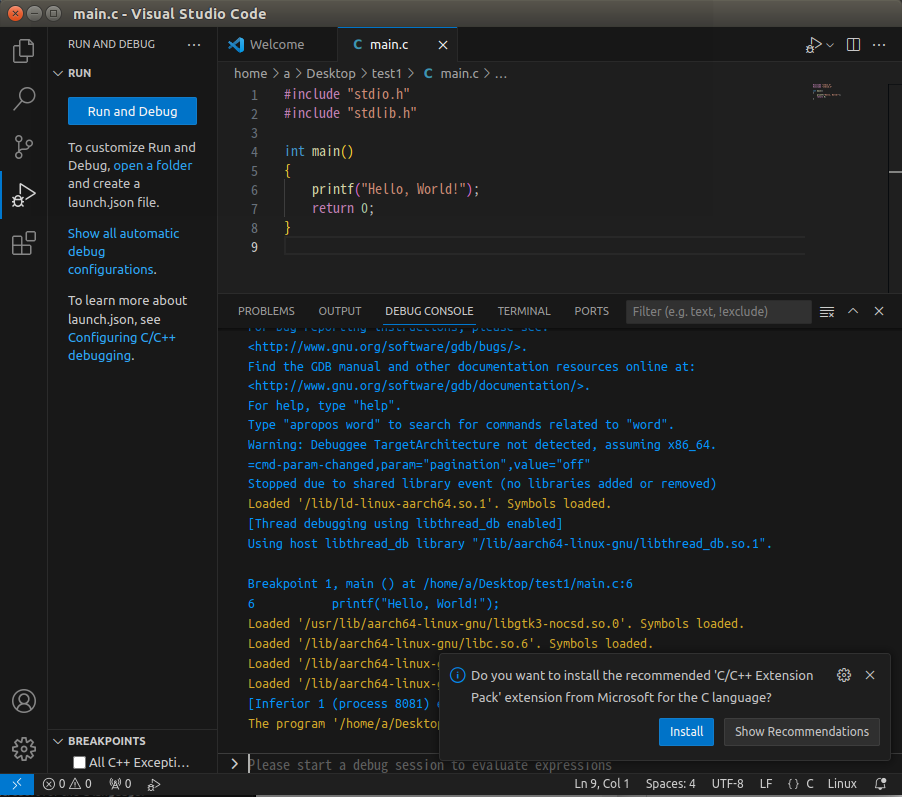Open dropdown next to the run icon
Viewport: 902px width, 797px height.
click(830, 45)
